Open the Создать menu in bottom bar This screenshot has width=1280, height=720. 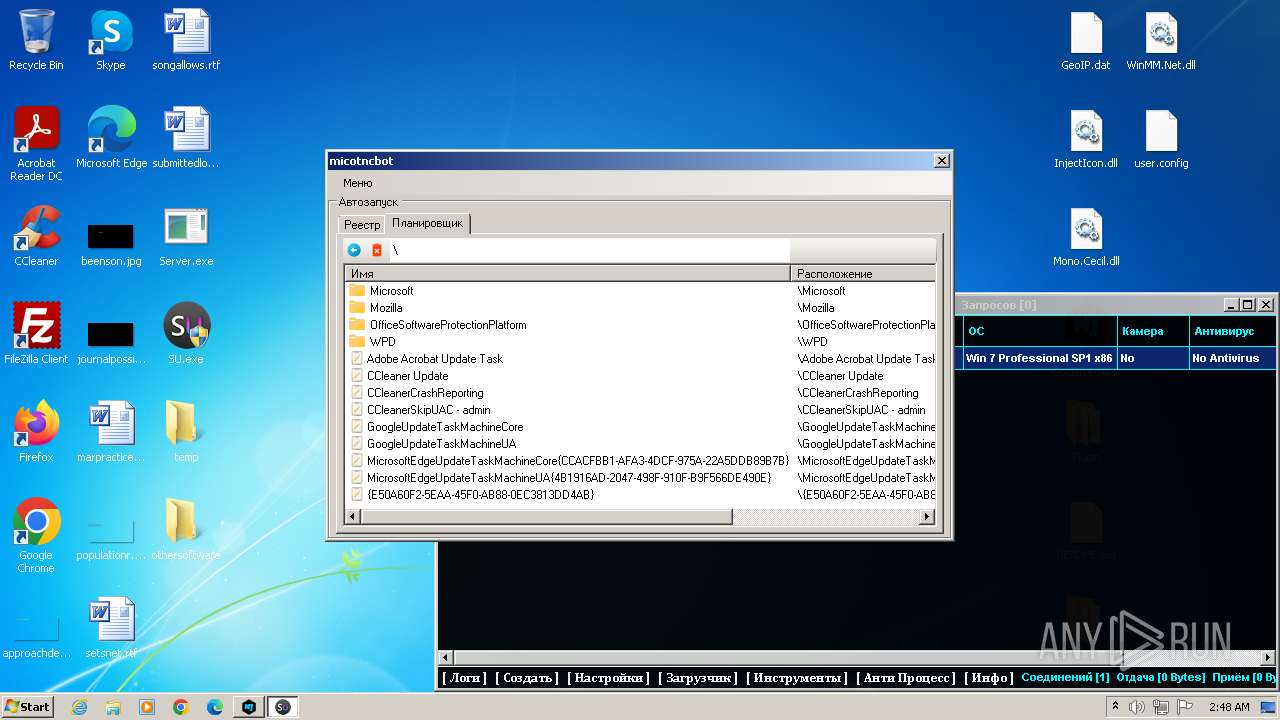[527, 678]
